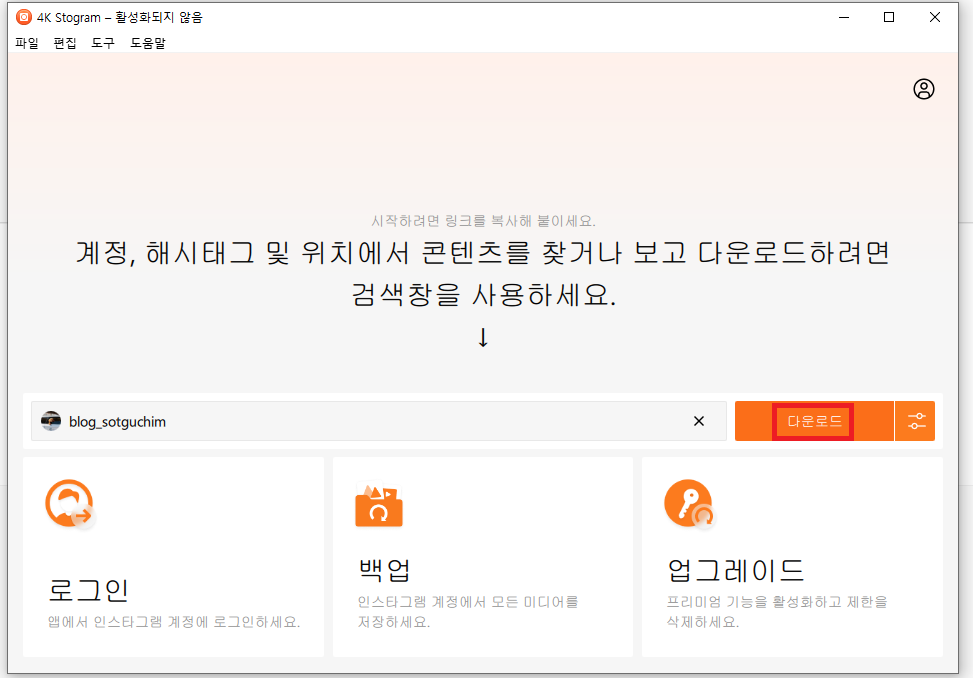The height and width of the screenshot is (678, 973).
Task: Click the 로그인 card icon
Action: pos(70,504)
